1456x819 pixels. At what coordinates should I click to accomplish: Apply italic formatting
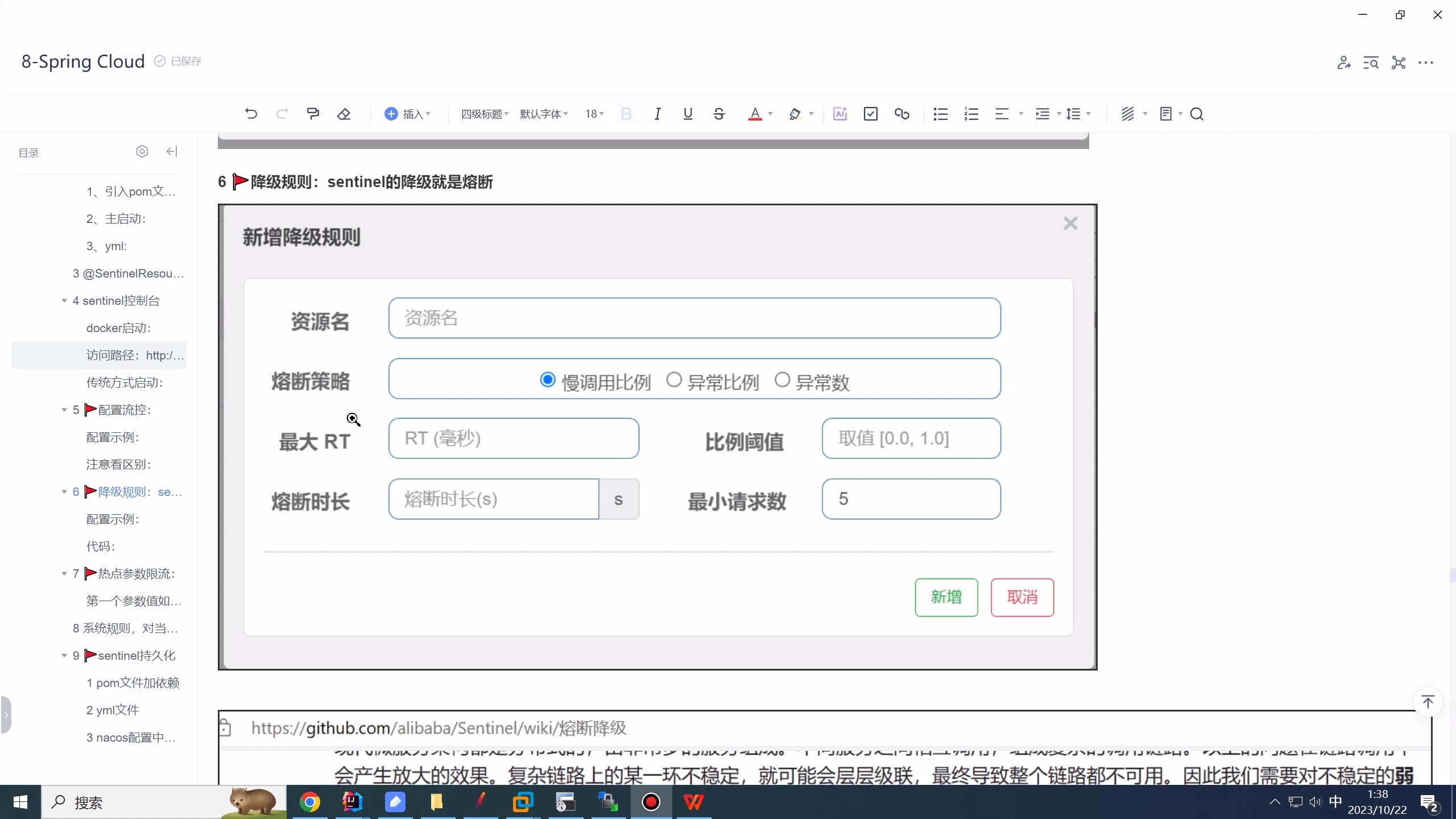[657, 114]
